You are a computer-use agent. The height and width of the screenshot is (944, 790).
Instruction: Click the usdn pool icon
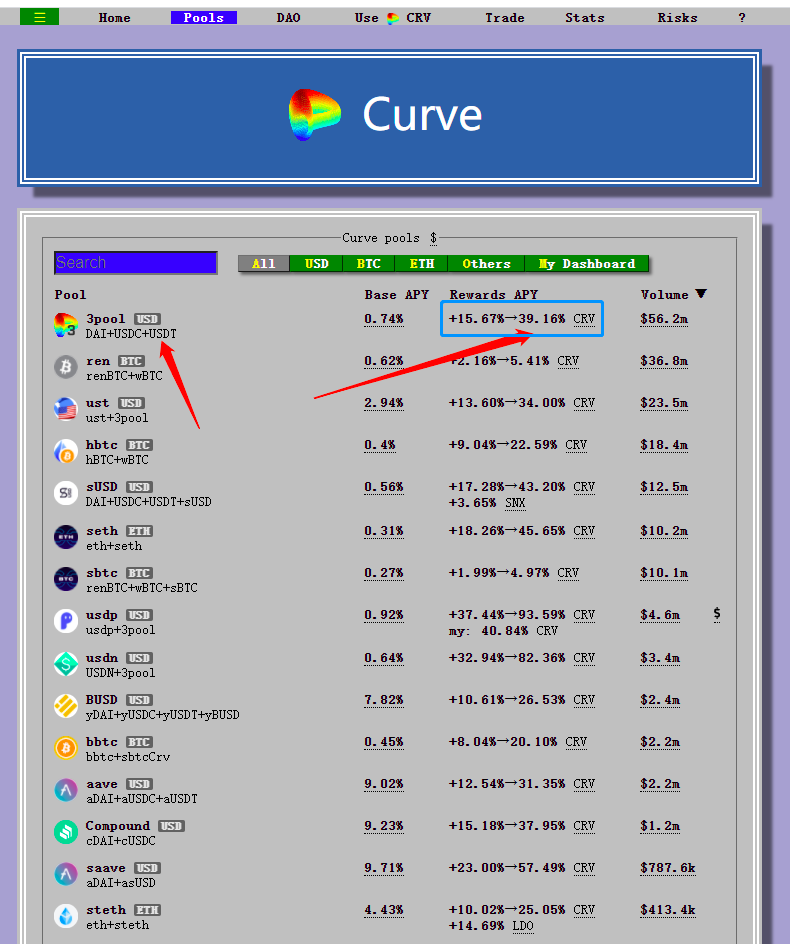[66, 664]
